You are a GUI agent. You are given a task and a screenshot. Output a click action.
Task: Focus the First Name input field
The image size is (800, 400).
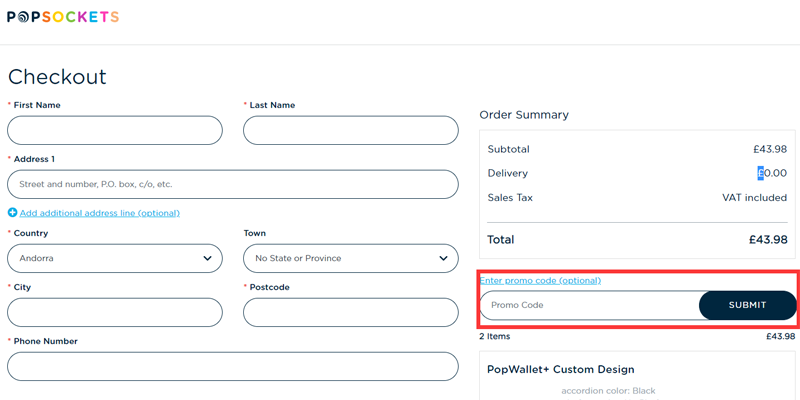tap(114, 130)
